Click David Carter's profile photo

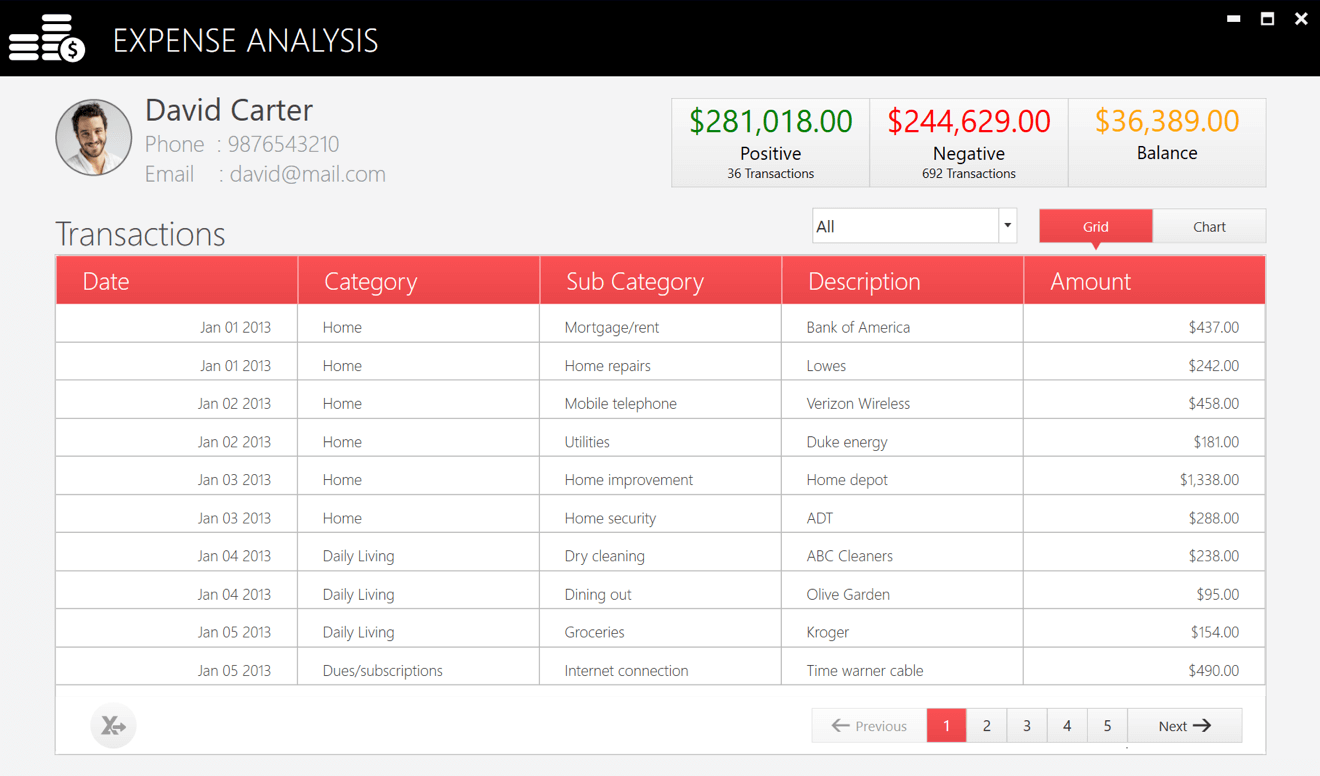[94, 138]
